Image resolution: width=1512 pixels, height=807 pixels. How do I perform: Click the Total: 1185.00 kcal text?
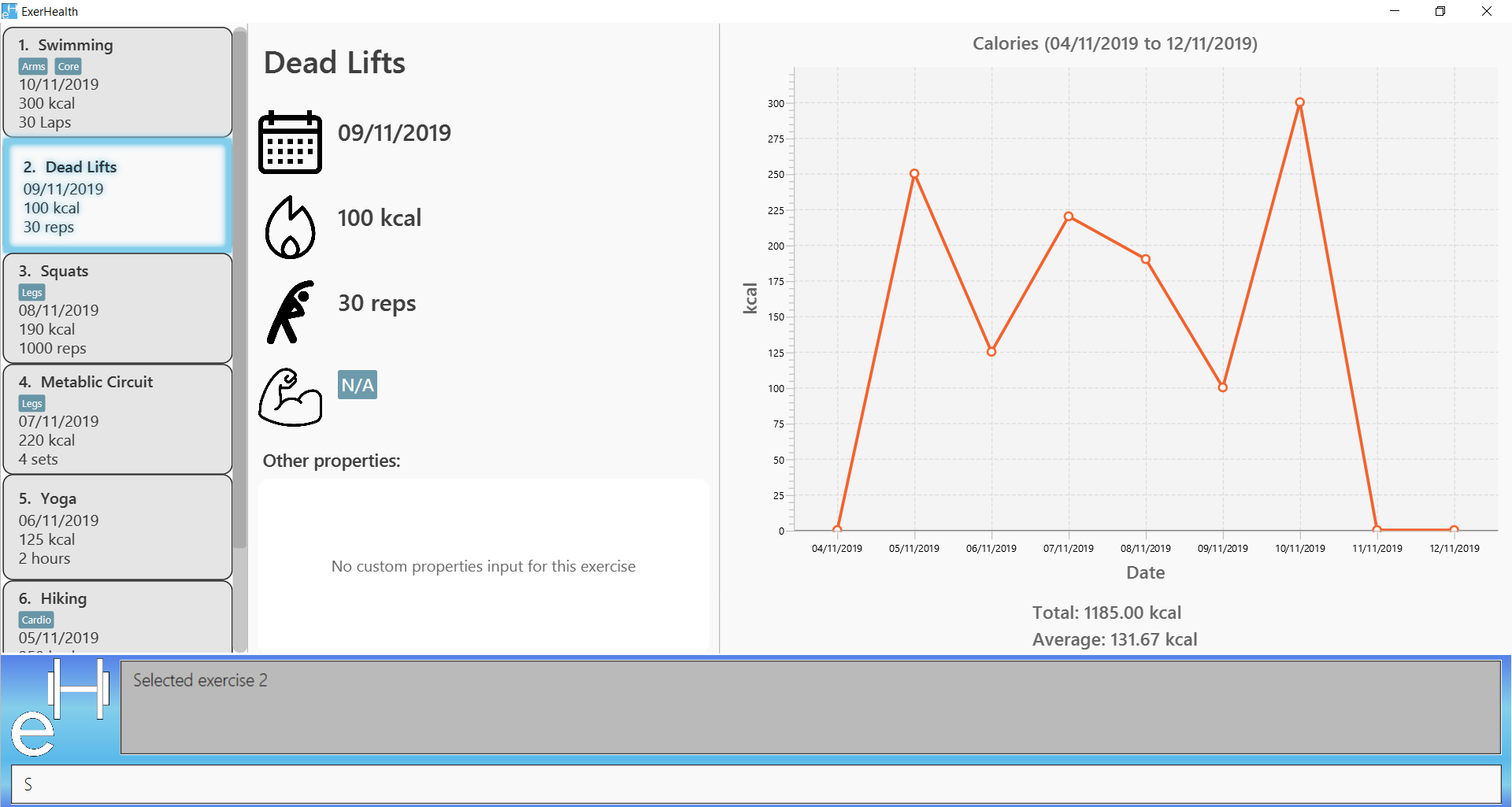tap(1106, 613)
